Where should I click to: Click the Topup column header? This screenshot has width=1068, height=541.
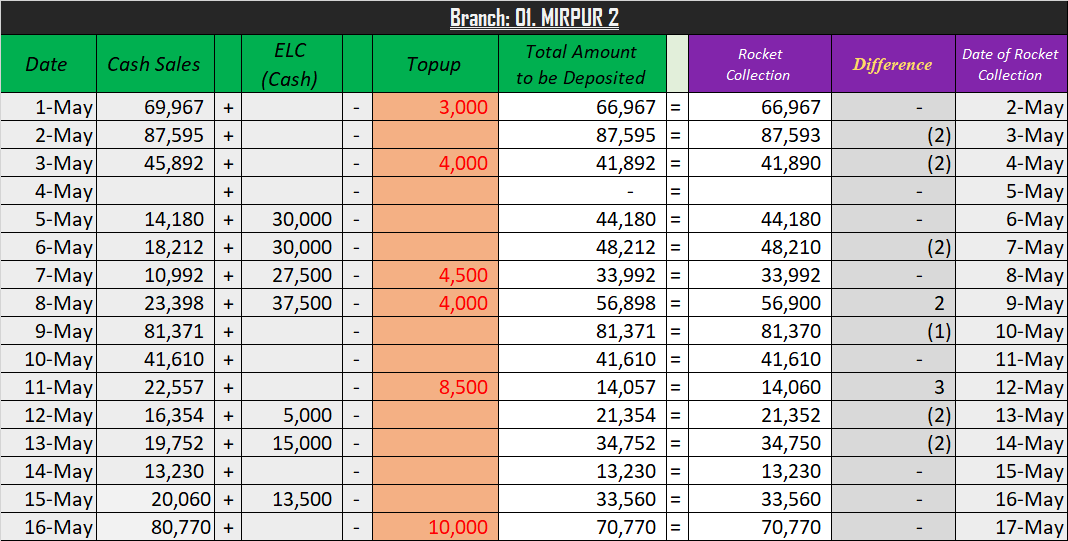[x=435, y=64]
